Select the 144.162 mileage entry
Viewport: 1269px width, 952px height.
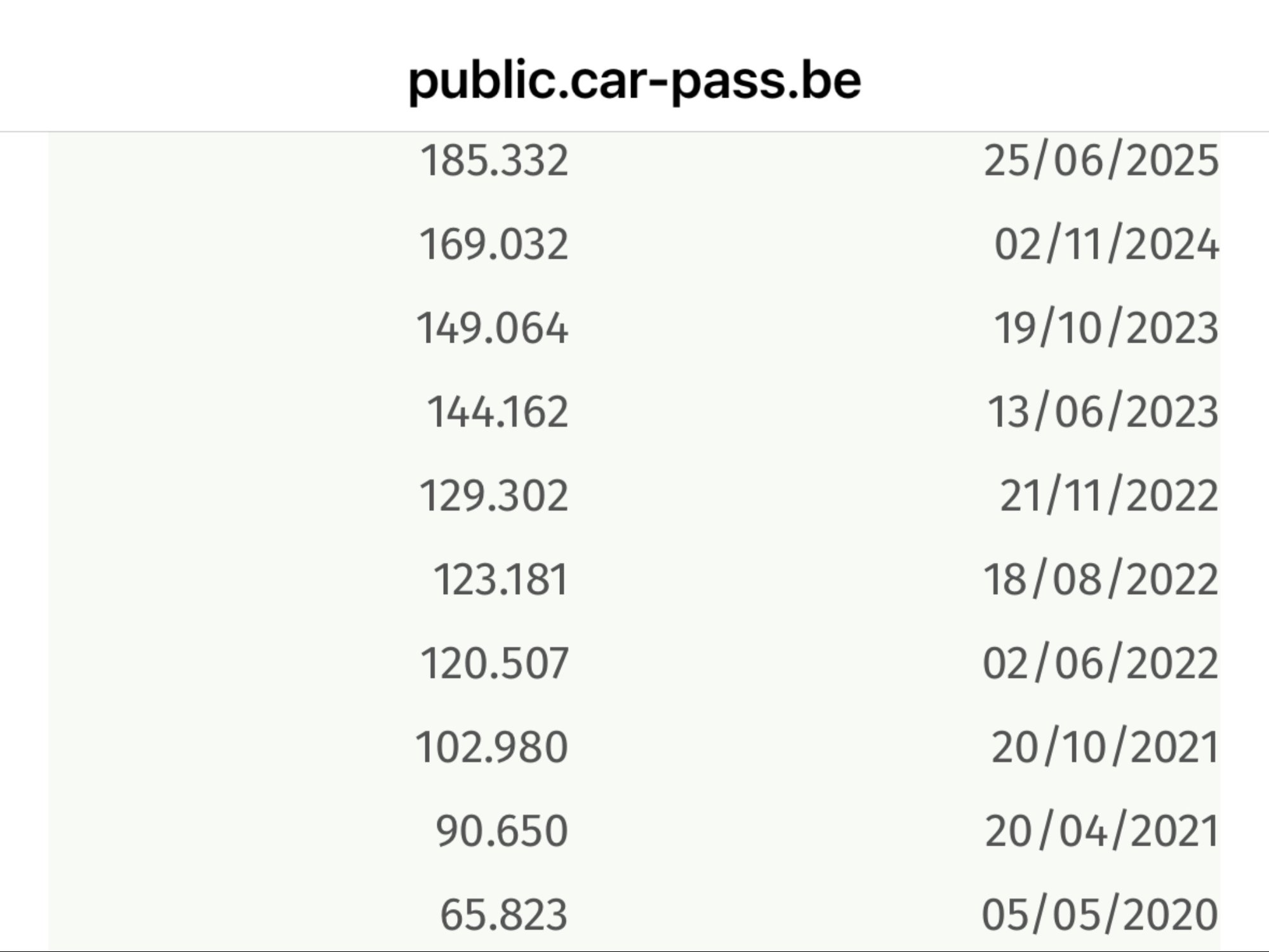[497, 413]
